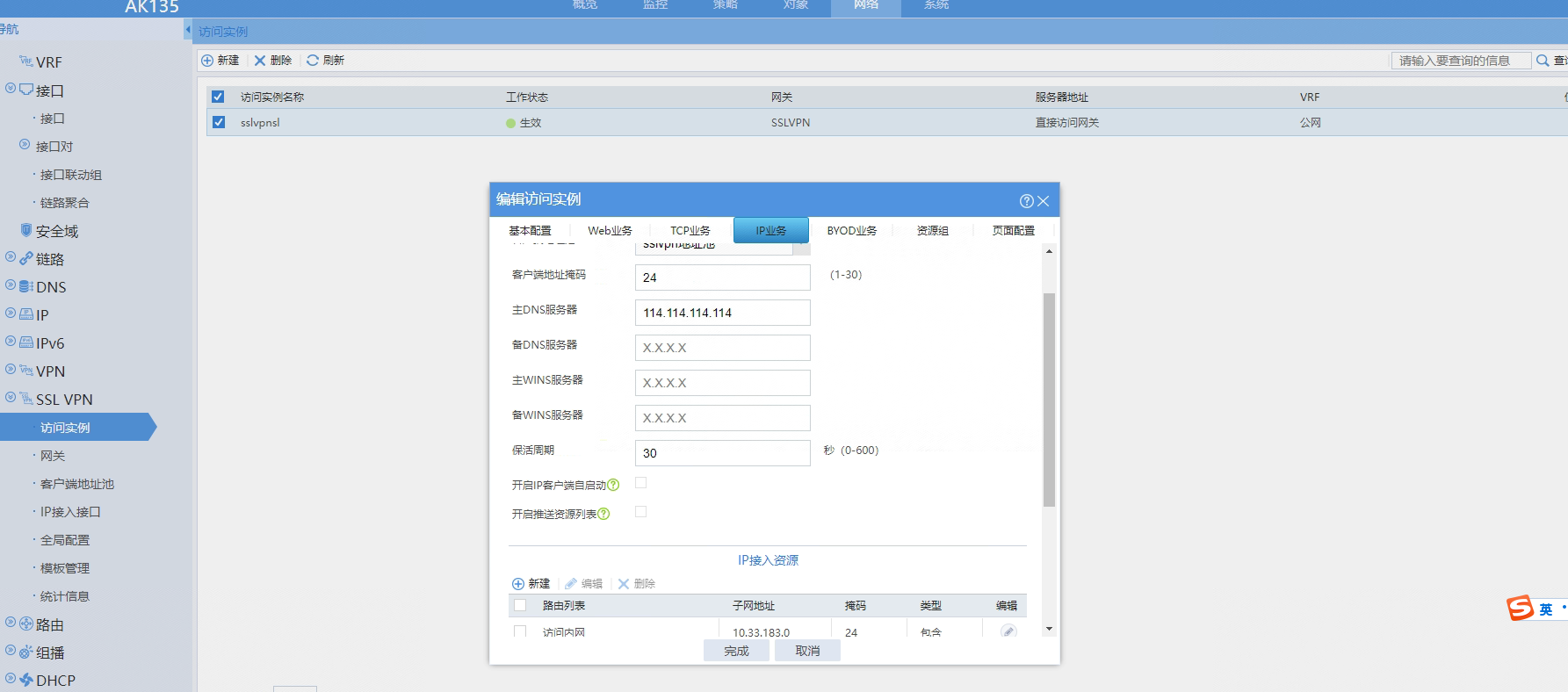Viewport: 1568px width, 692px height.
Task: Switch to the 基本配置 tab
Action: click(x=531, y=230)
